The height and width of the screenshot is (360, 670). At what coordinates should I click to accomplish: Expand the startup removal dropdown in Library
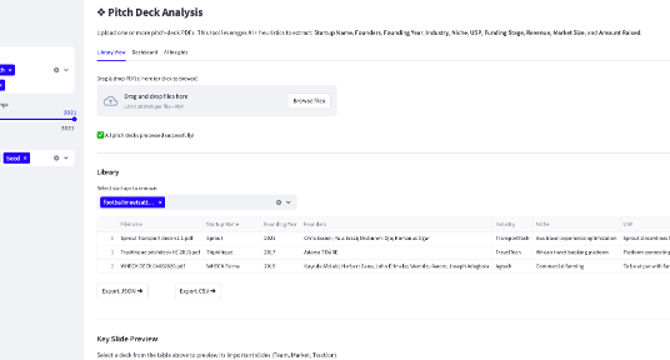(288, 202)
